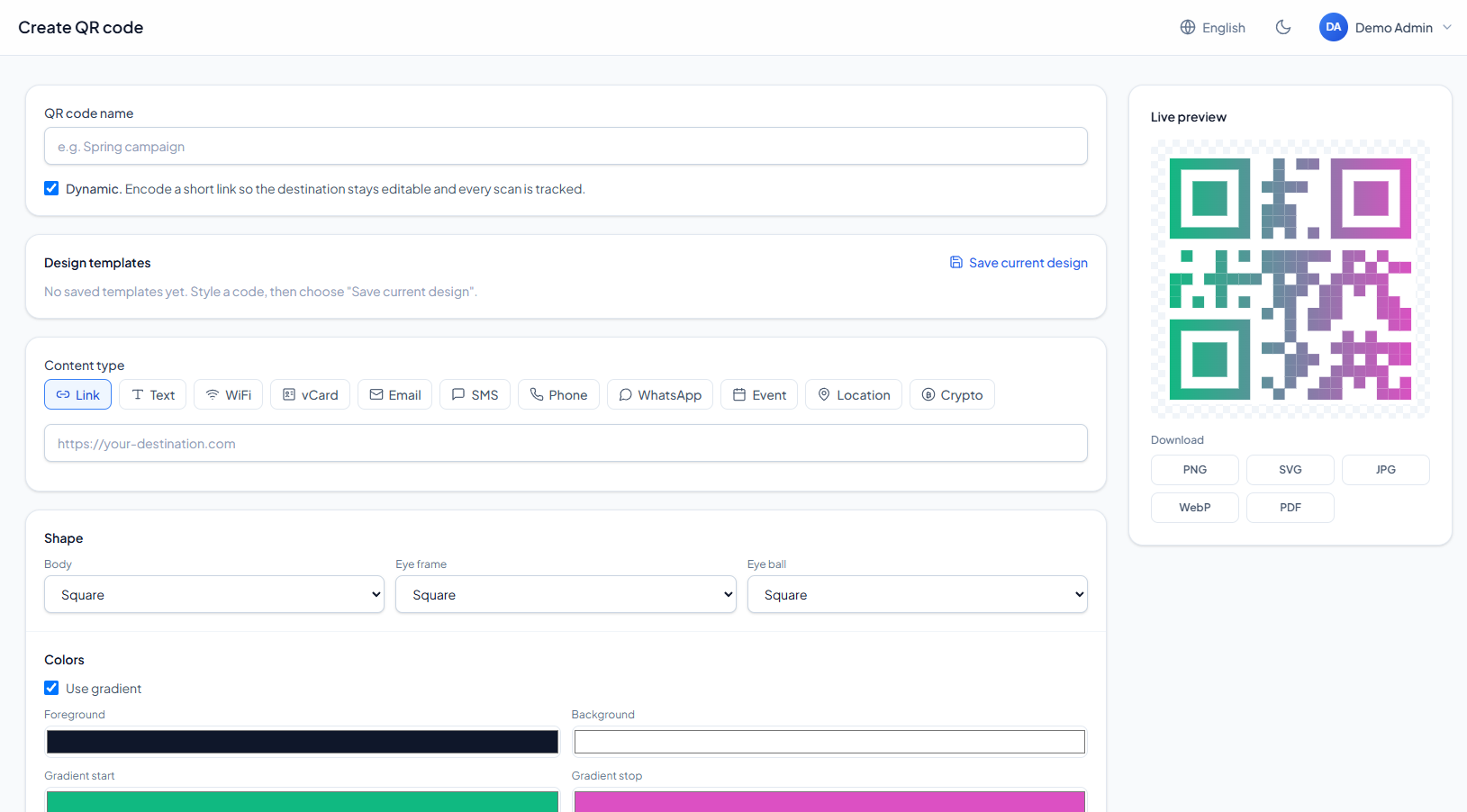Click the Crypto coin icon
The height and width of the screenshot is (812, 1467).
928,395
